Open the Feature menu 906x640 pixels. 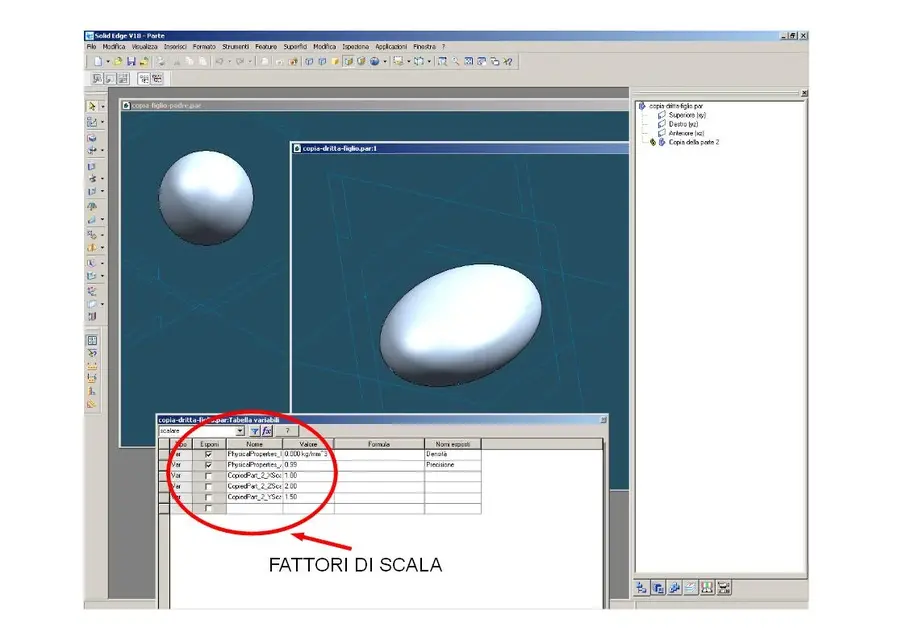[x=266, y=47]
